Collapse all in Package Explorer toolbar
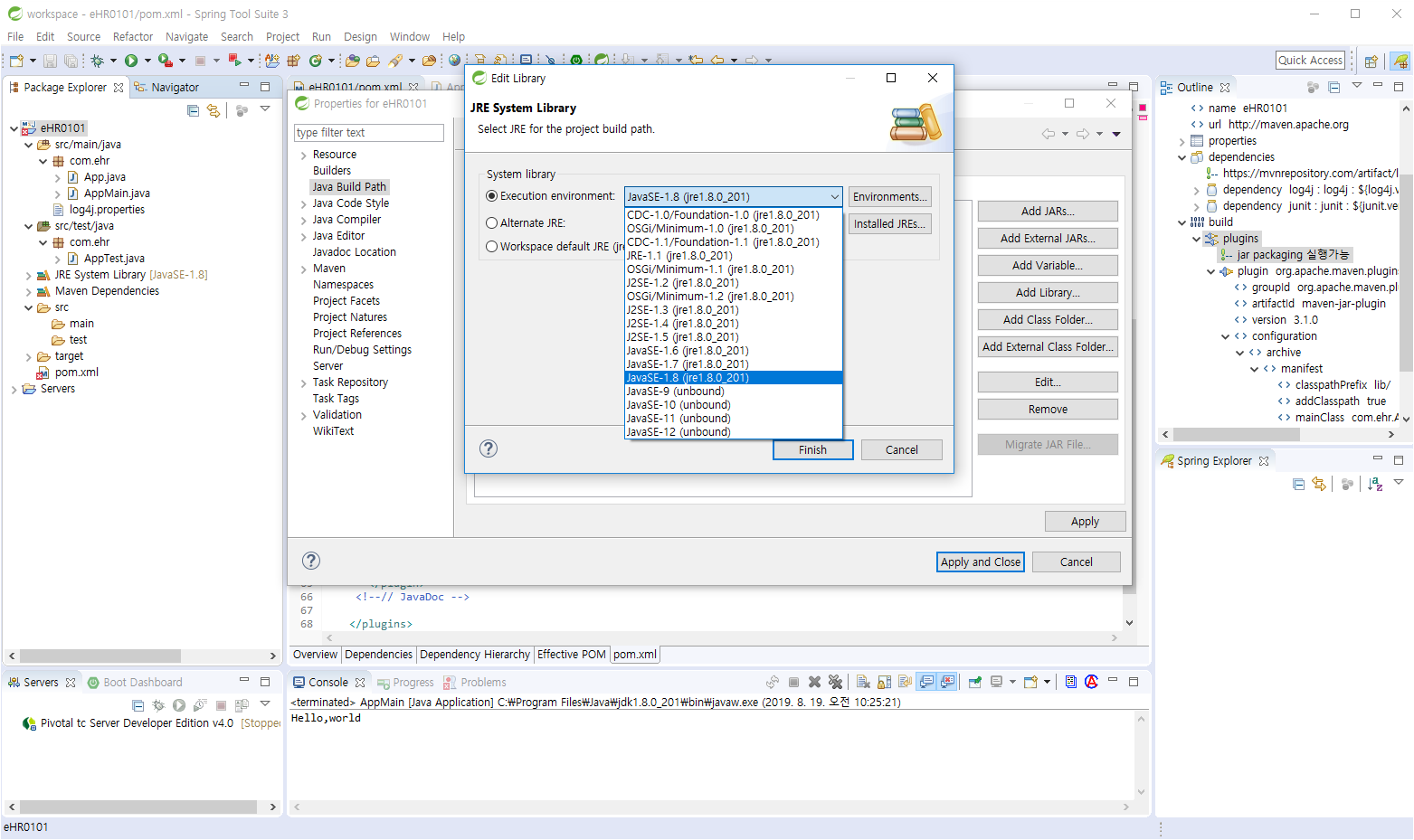 193,110
